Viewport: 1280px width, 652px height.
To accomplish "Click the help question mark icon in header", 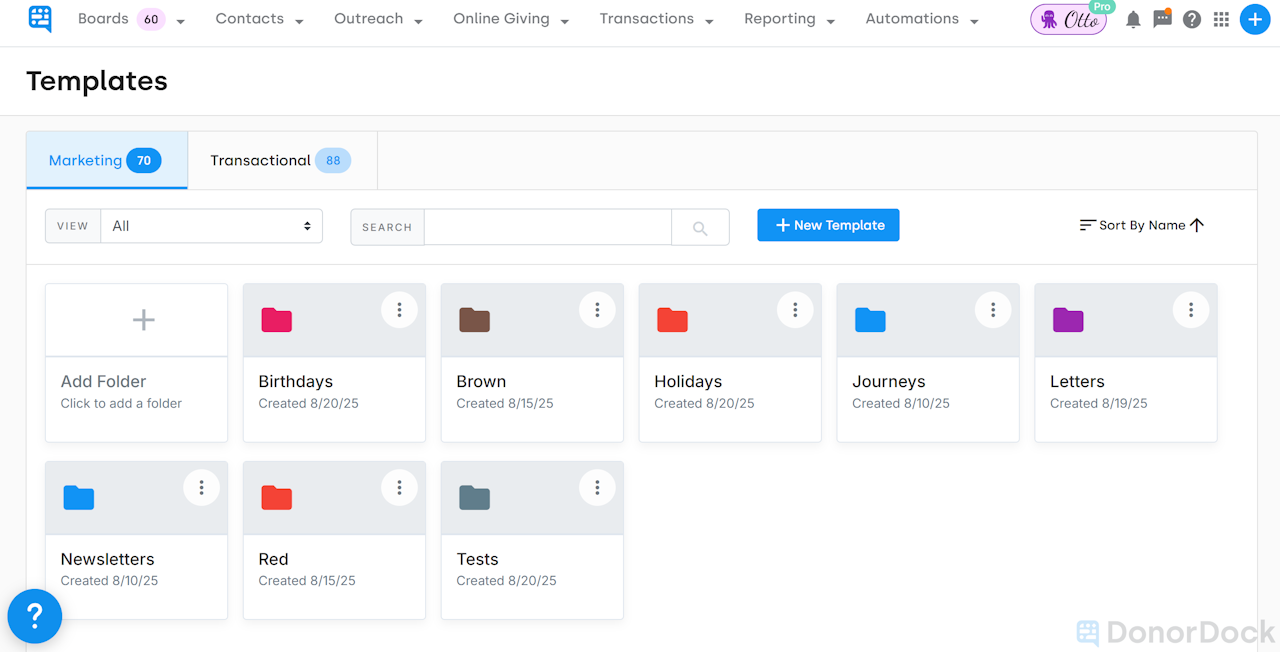I will pyautogui.click(x=1191, y=19).
